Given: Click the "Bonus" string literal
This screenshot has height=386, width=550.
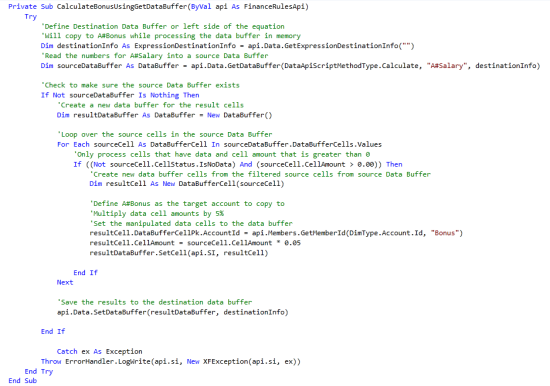Looking at the screenshot, I should point(444,233).
